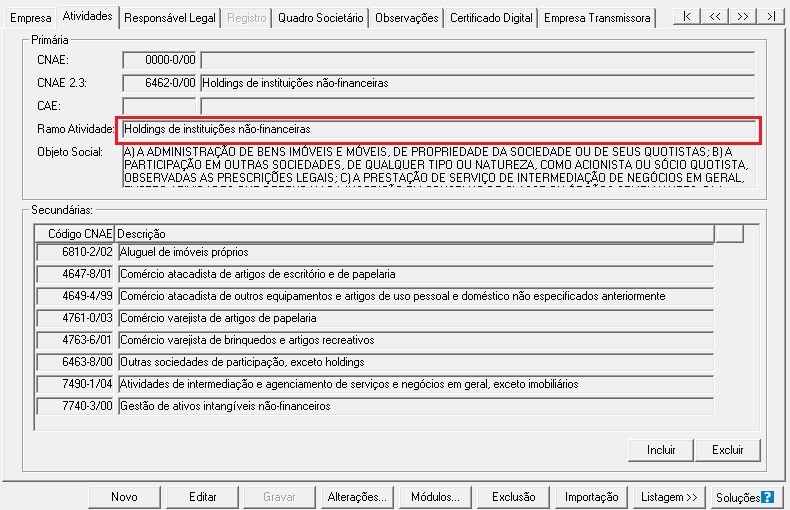Select the Atividades tab
This screenshot has width=790, height=510.
(x=87, y=16)
